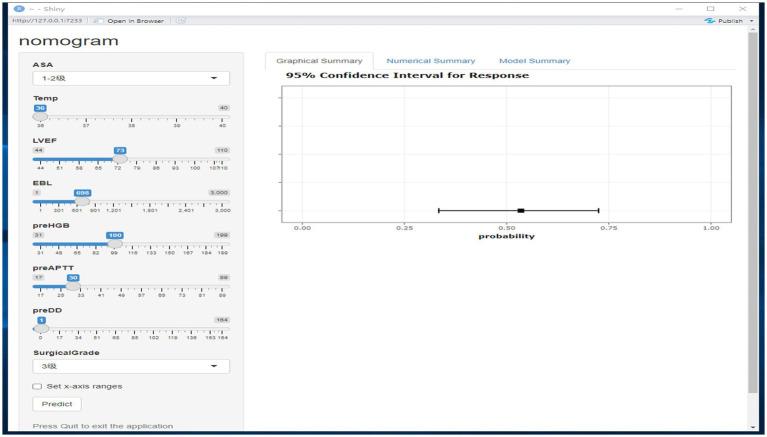The width and height of the screenshot is (767, 437).
Task: Expand the SurgicalGrade dropdown
Action: [x=130, y=366]
